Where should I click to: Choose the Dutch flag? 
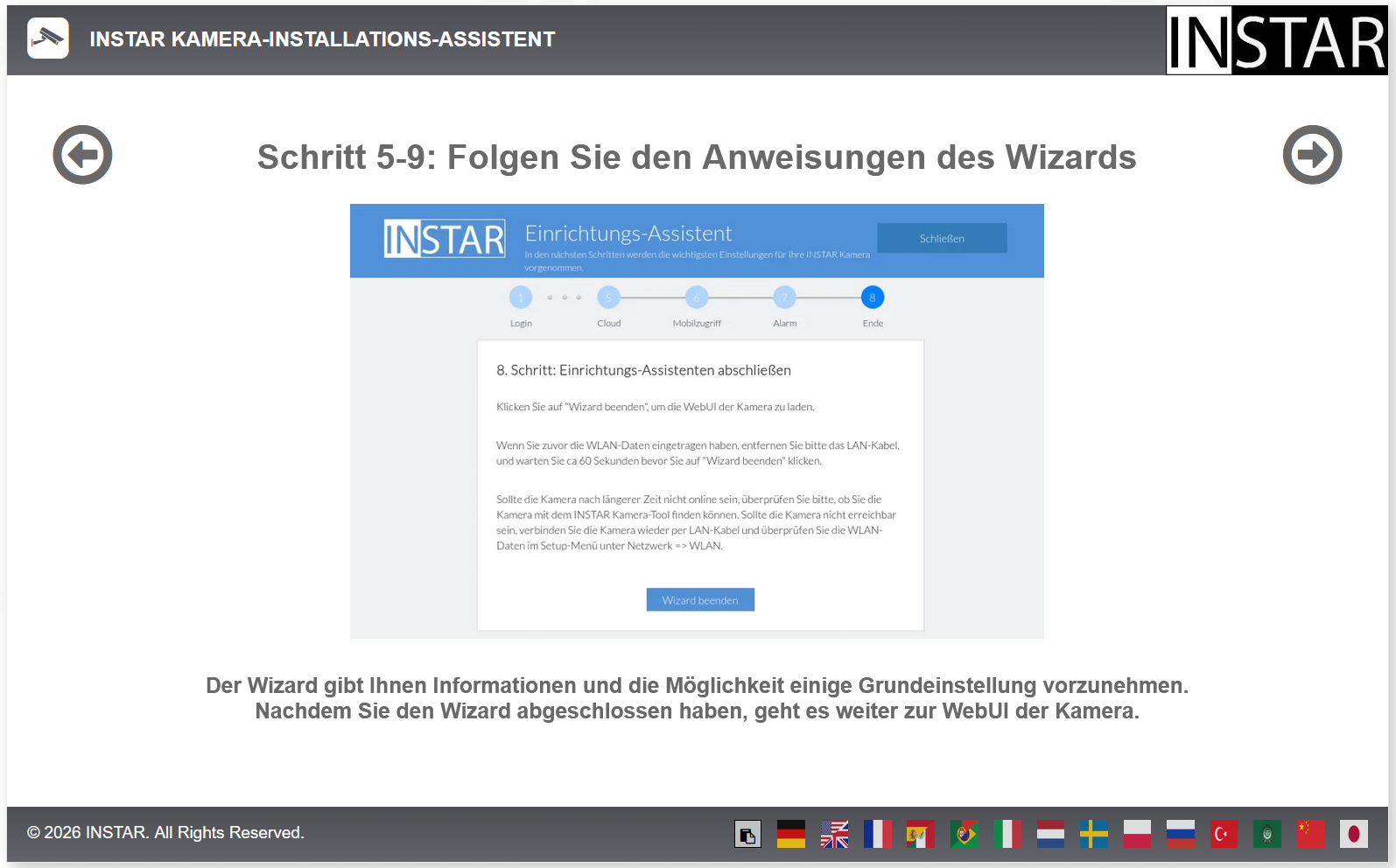(1050, 834)
